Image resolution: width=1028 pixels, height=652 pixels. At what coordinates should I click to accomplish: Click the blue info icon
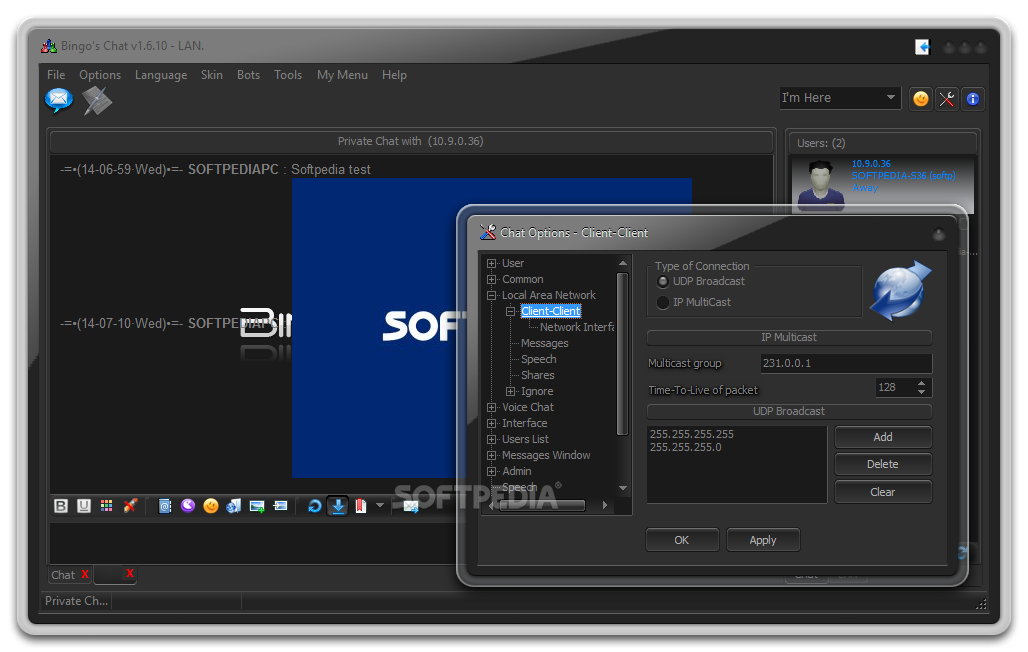[973, 99]
